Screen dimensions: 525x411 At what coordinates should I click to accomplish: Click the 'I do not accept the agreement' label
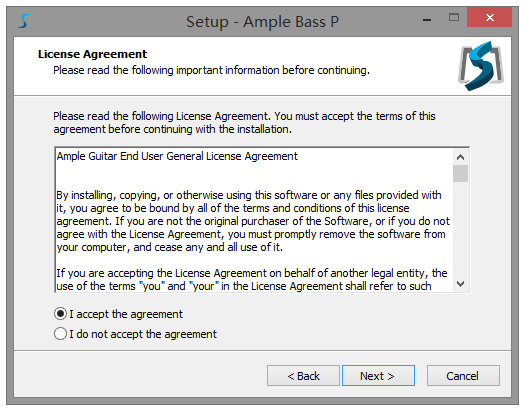[x=143, y=334]
